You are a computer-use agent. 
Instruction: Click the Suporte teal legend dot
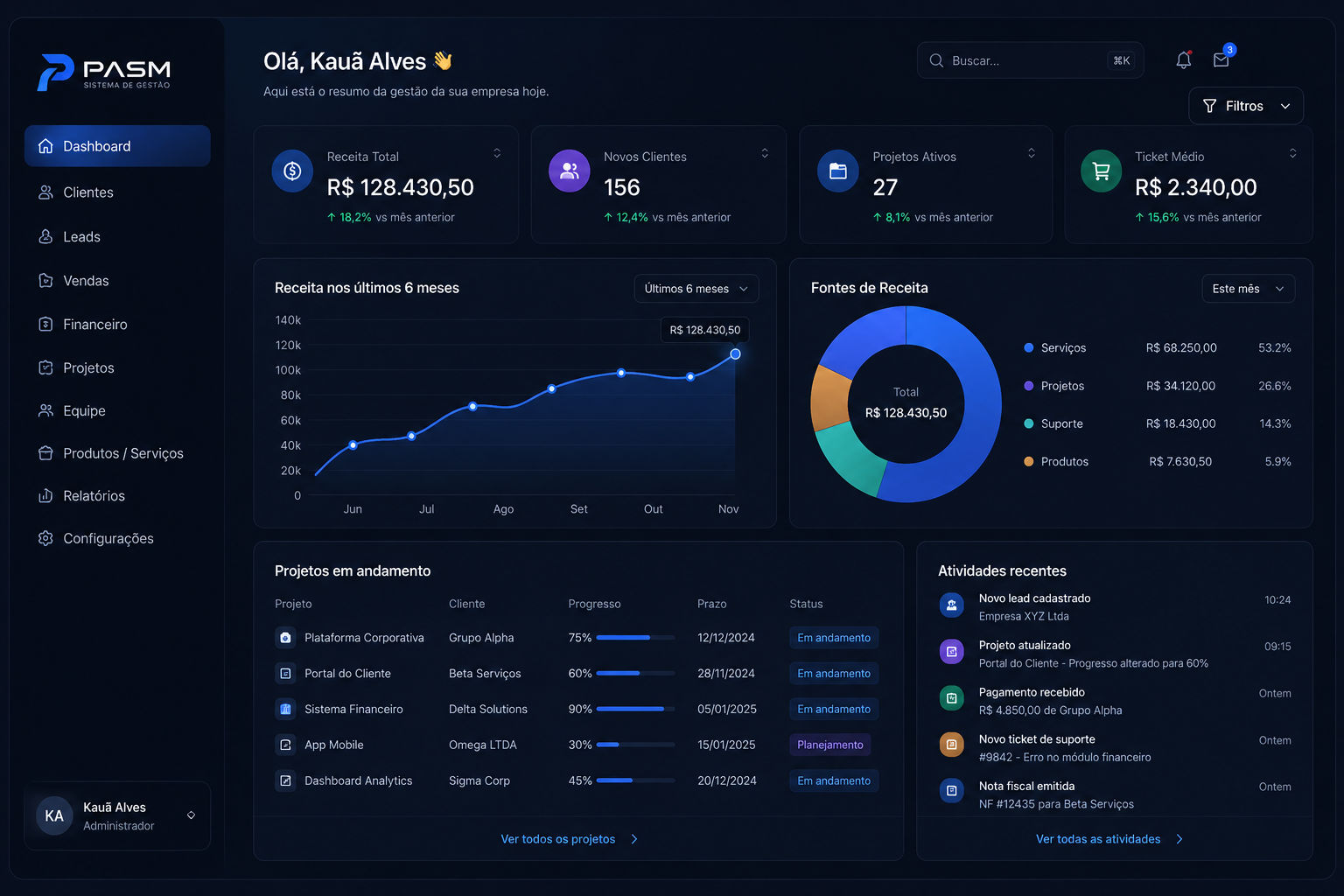[1029, 423]
